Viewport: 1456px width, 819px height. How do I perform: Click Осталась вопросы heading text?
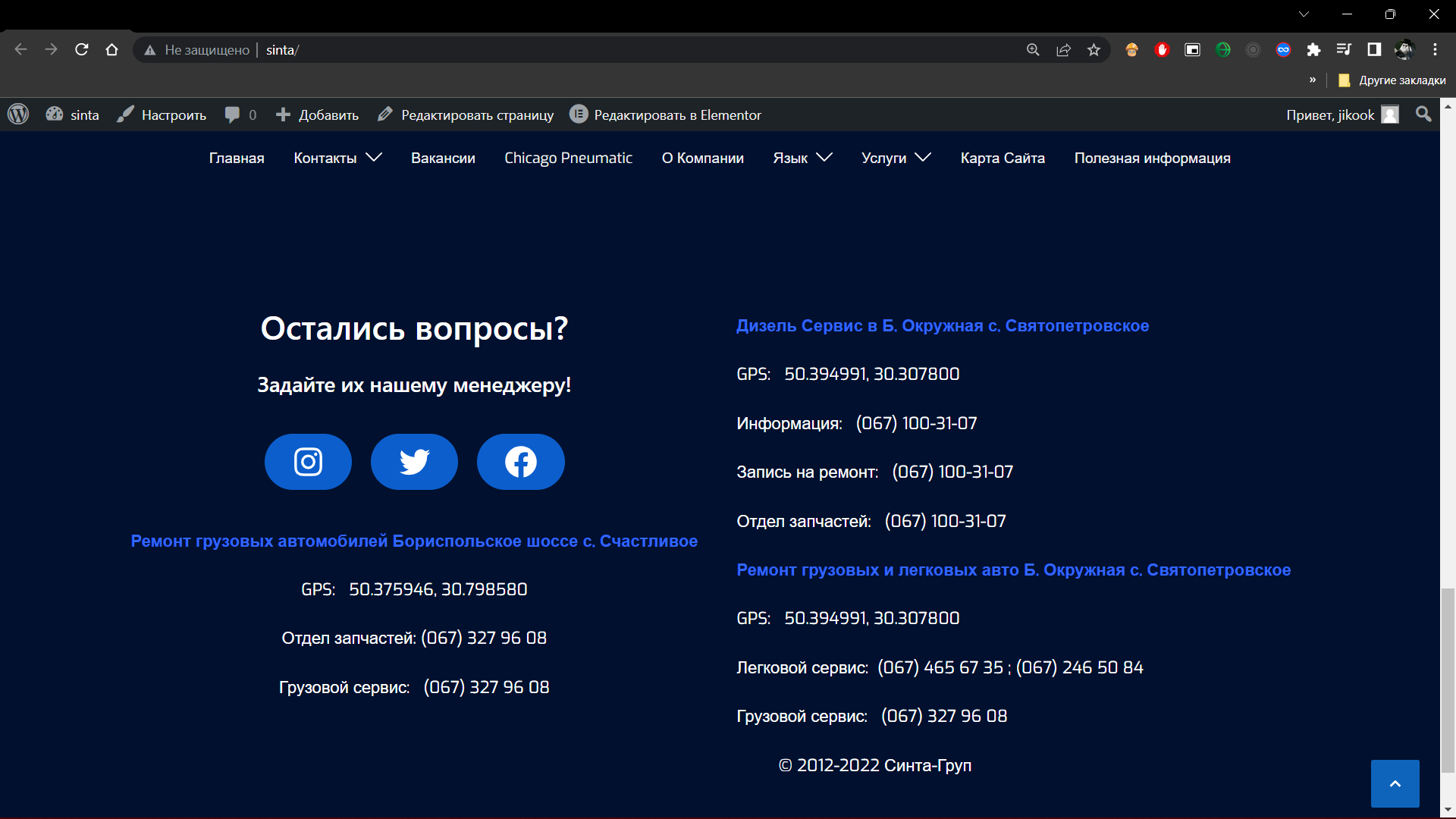coord(414,328)
